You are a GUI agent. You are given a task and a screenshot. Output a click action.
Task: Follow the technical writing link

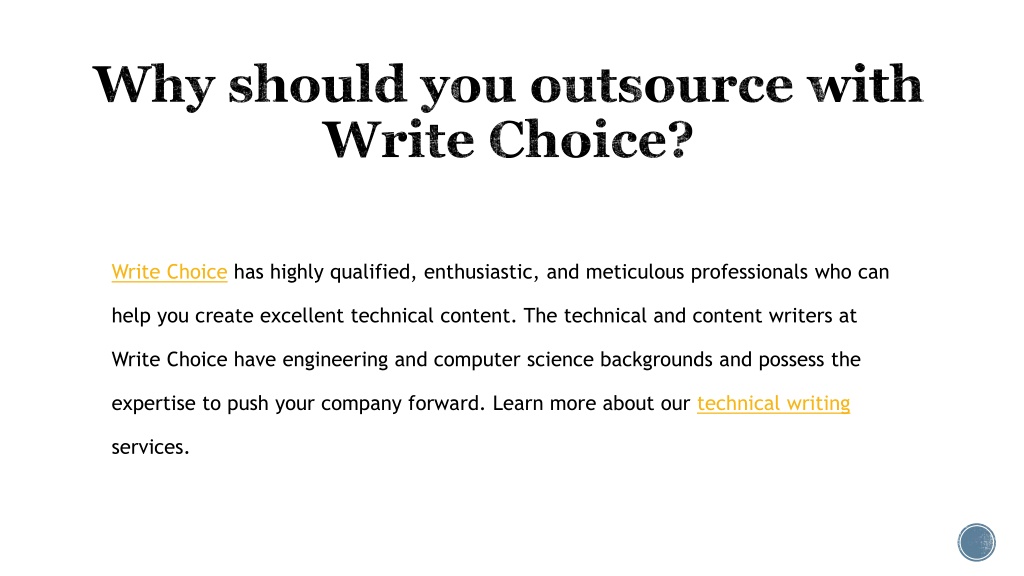pyautogui.click(x=773, y=404)
